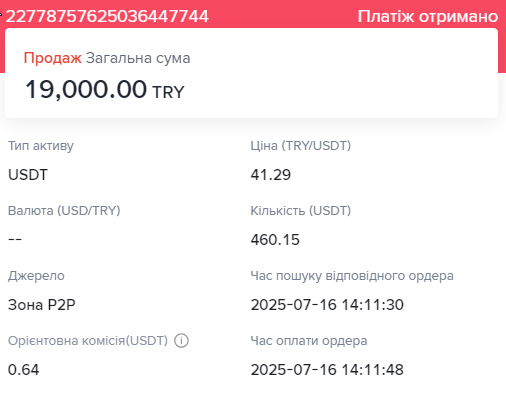
Task: Click the back arrow icon before order number
Action: 1,14
